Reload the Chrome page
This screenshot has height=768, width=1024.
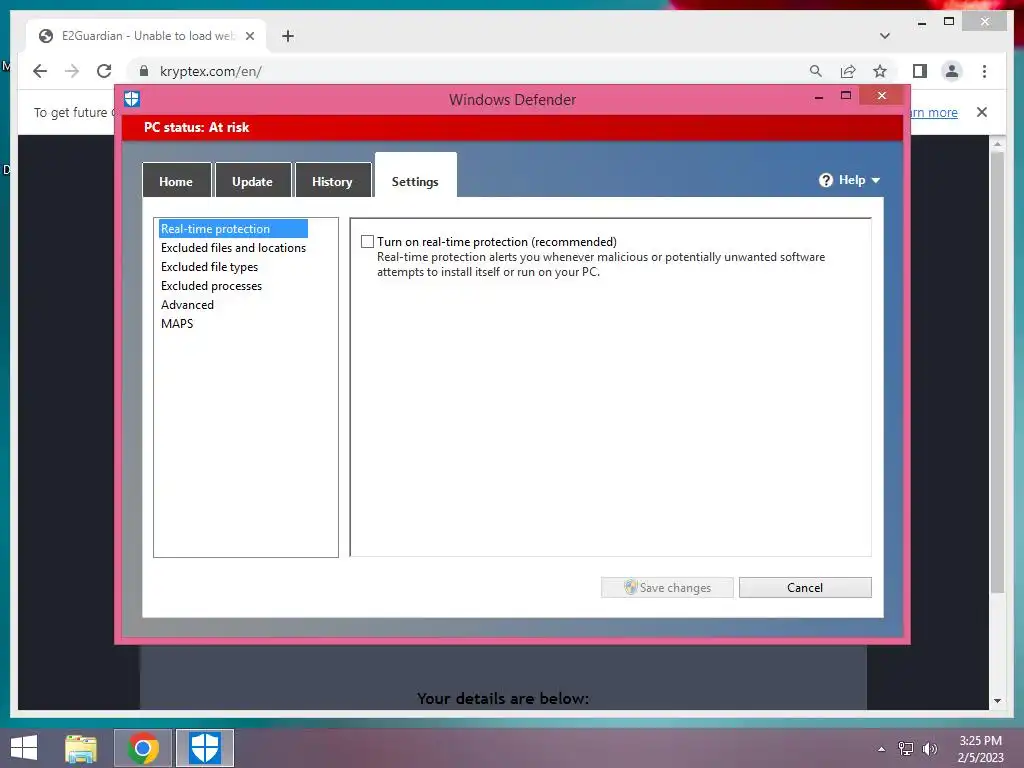click(x=104, y=71)
